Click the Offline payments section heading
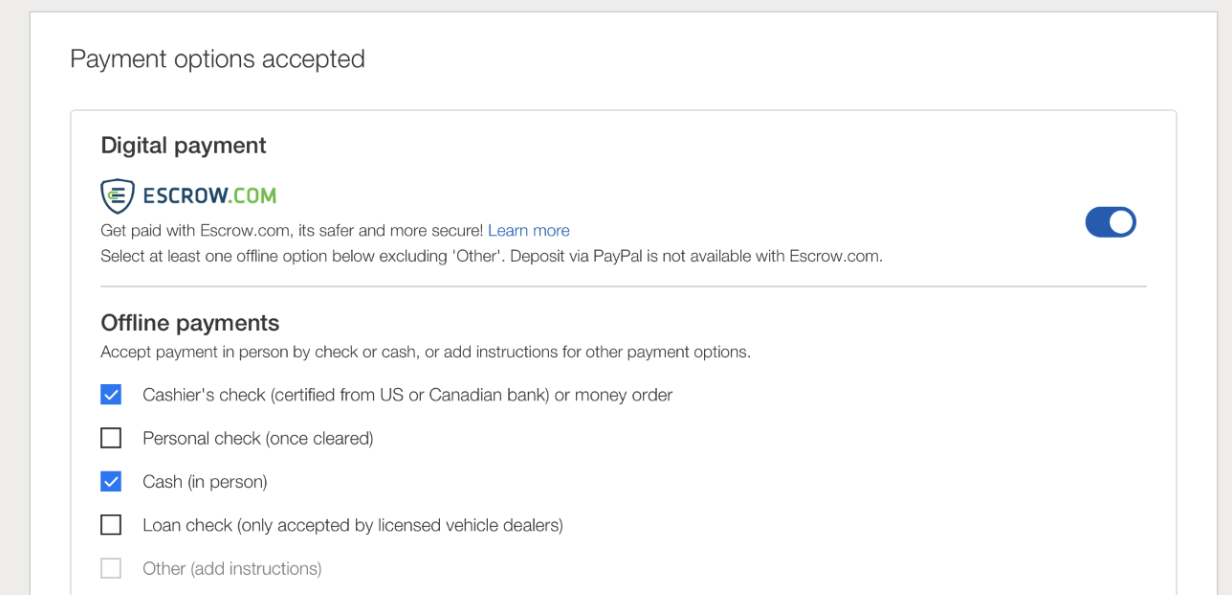 coord(190,323)
